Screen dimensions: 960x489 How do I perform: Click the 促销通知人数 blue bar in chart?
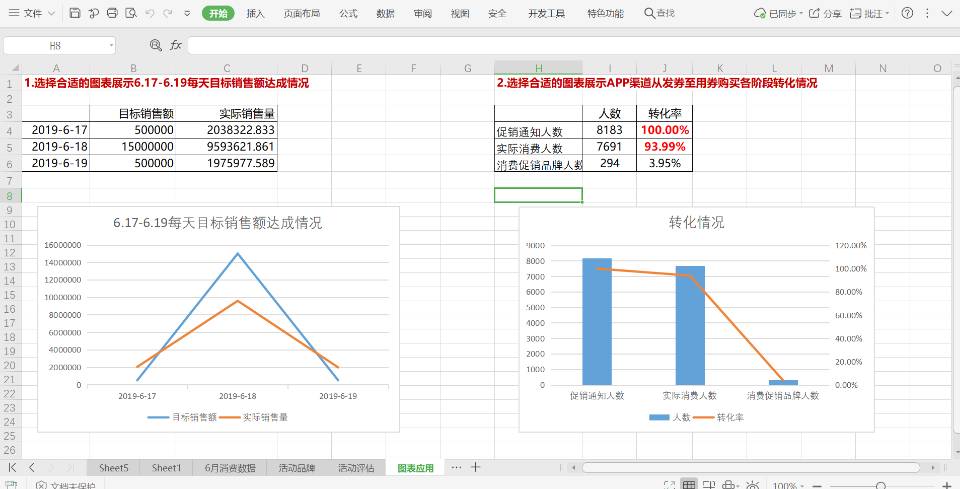tap(597, 321)
